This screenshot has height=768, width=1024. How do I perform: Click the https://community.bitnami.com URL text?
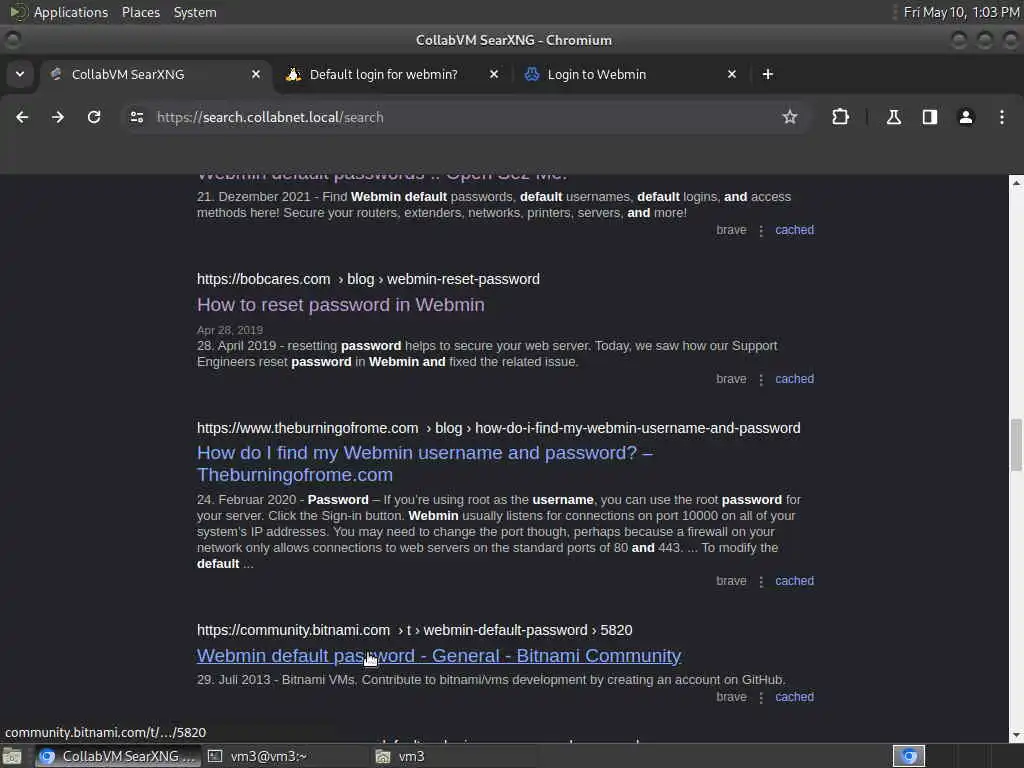tap(293, 630)
